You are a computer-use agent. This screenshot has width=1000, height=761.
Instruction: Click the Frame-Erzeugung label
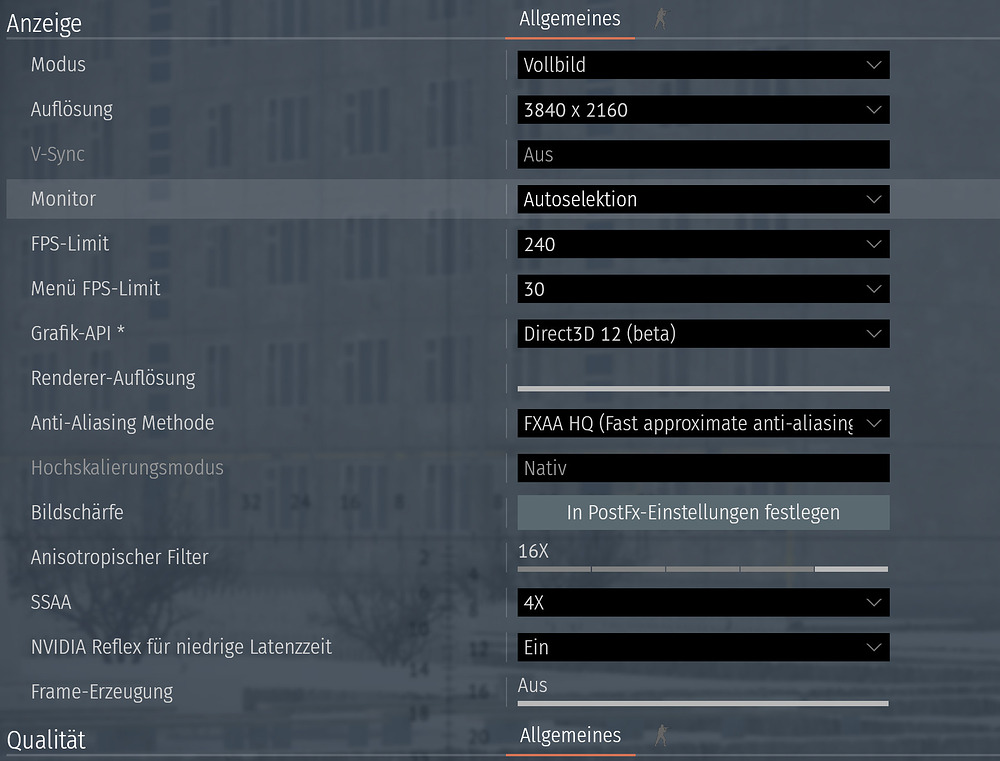click(101, 692)
